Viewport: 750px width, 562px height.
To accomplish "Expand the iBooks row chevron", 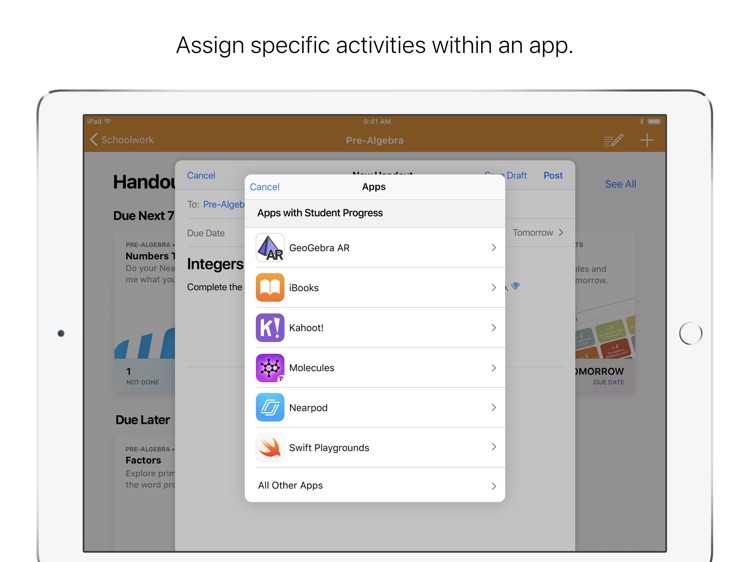I will tap(494, 287).
